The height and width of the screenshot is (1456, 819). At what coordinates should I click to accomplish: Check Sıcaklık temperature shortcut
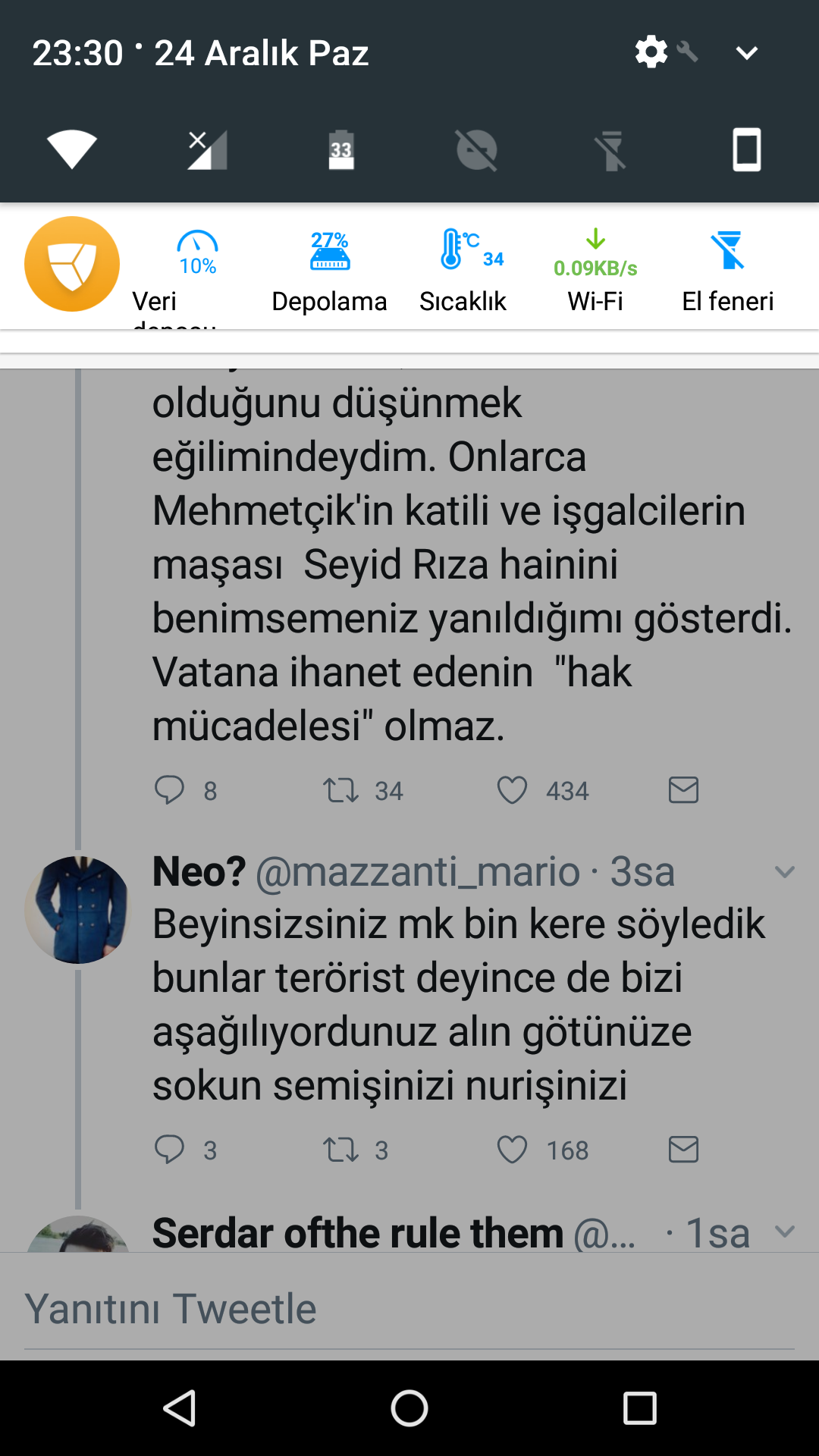(x=463, y=269)
